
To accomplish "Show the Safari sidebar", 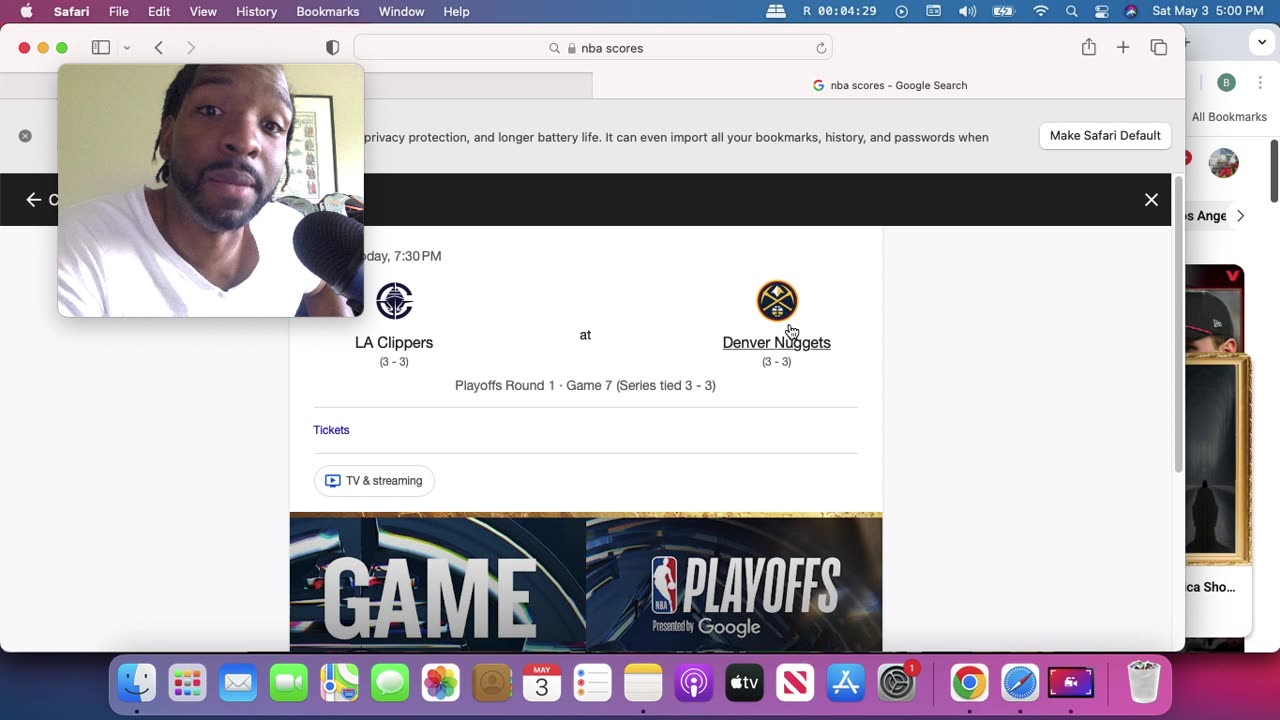I will coord(101,48).
